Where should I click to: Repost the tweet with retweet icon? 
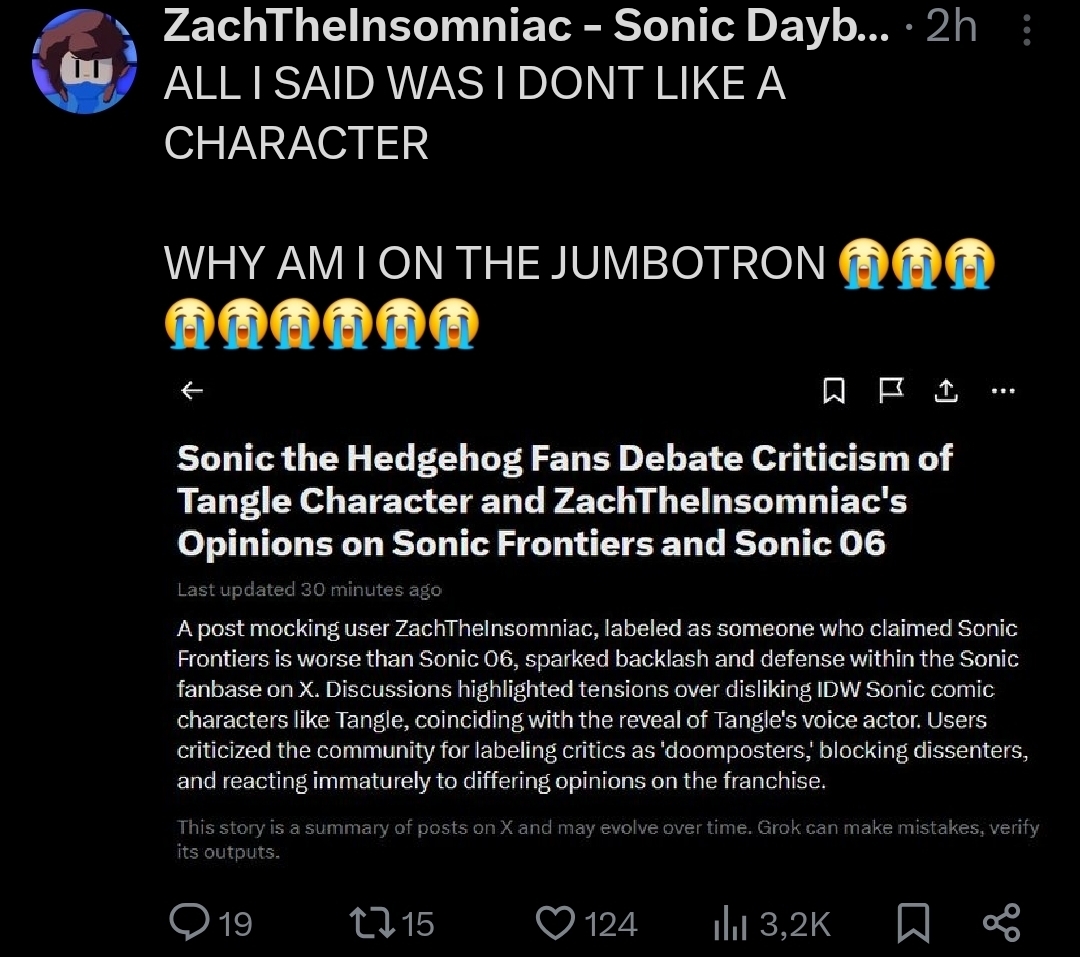pos(379,922)
